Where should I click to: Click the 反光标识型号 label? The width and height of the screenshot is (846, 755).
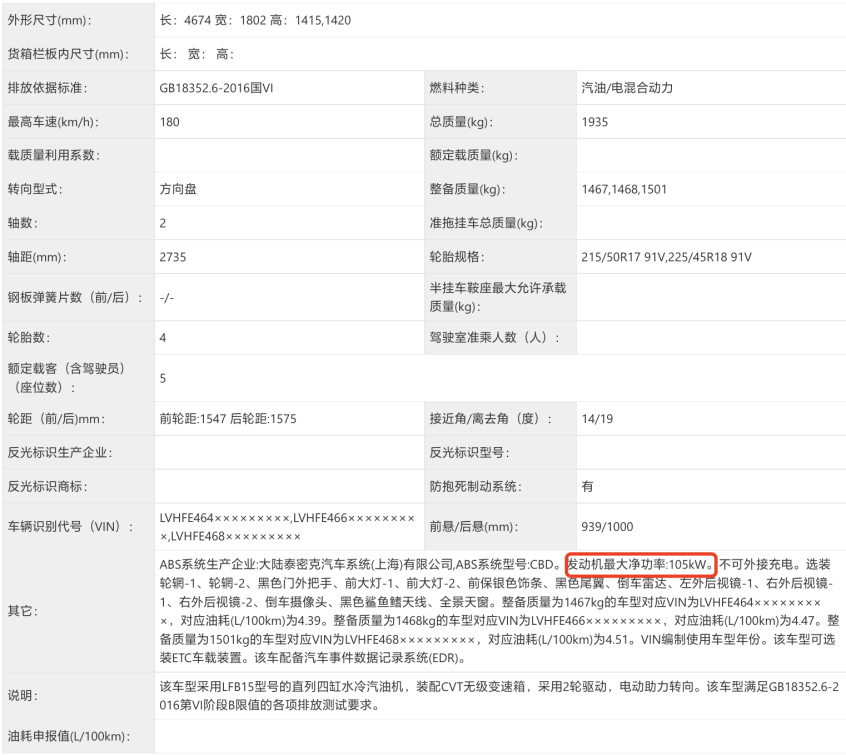[469, 453]
